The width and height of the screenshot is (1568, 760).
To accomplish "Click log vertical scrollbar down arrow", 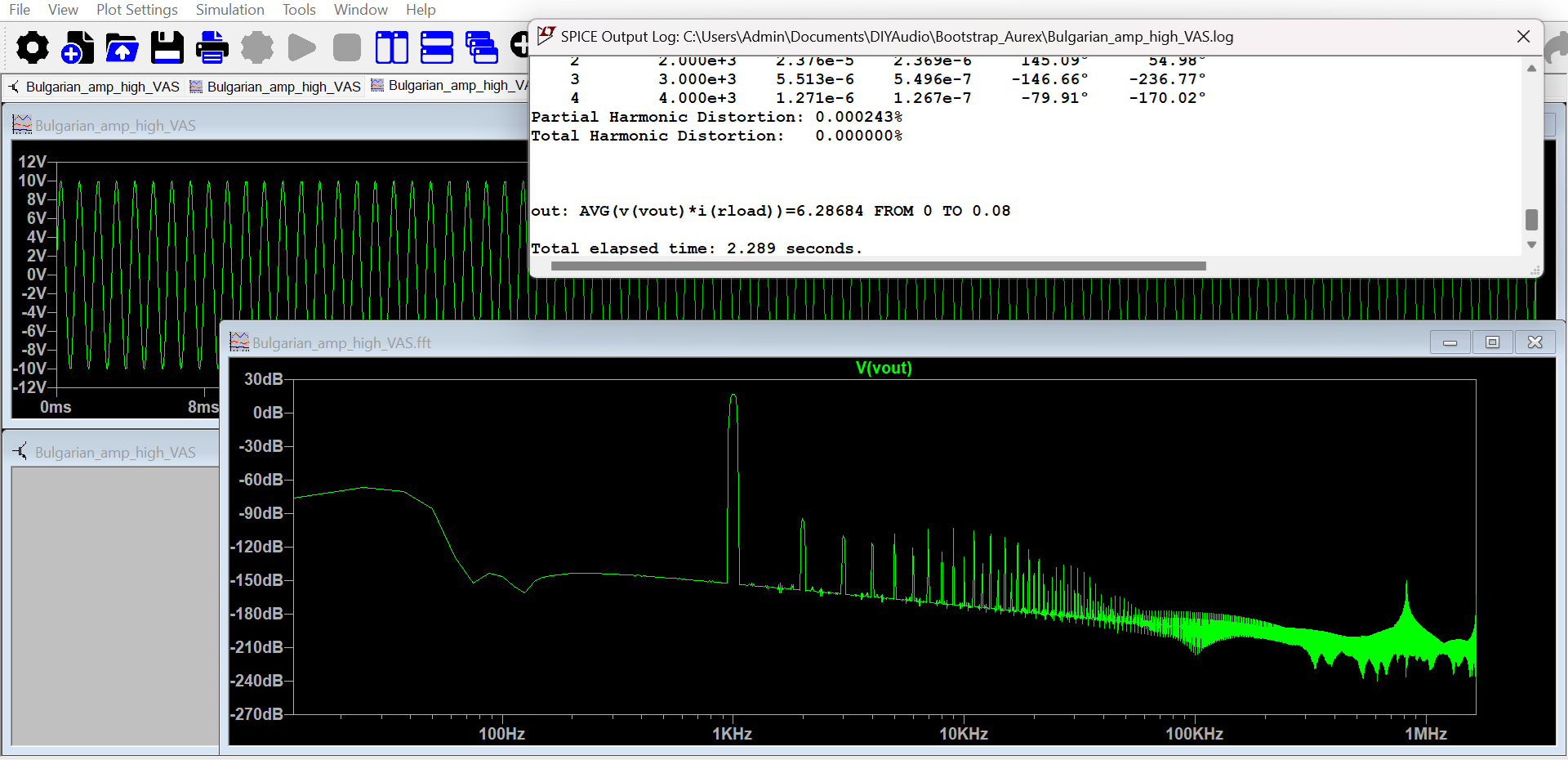I will click(1531, 245).
